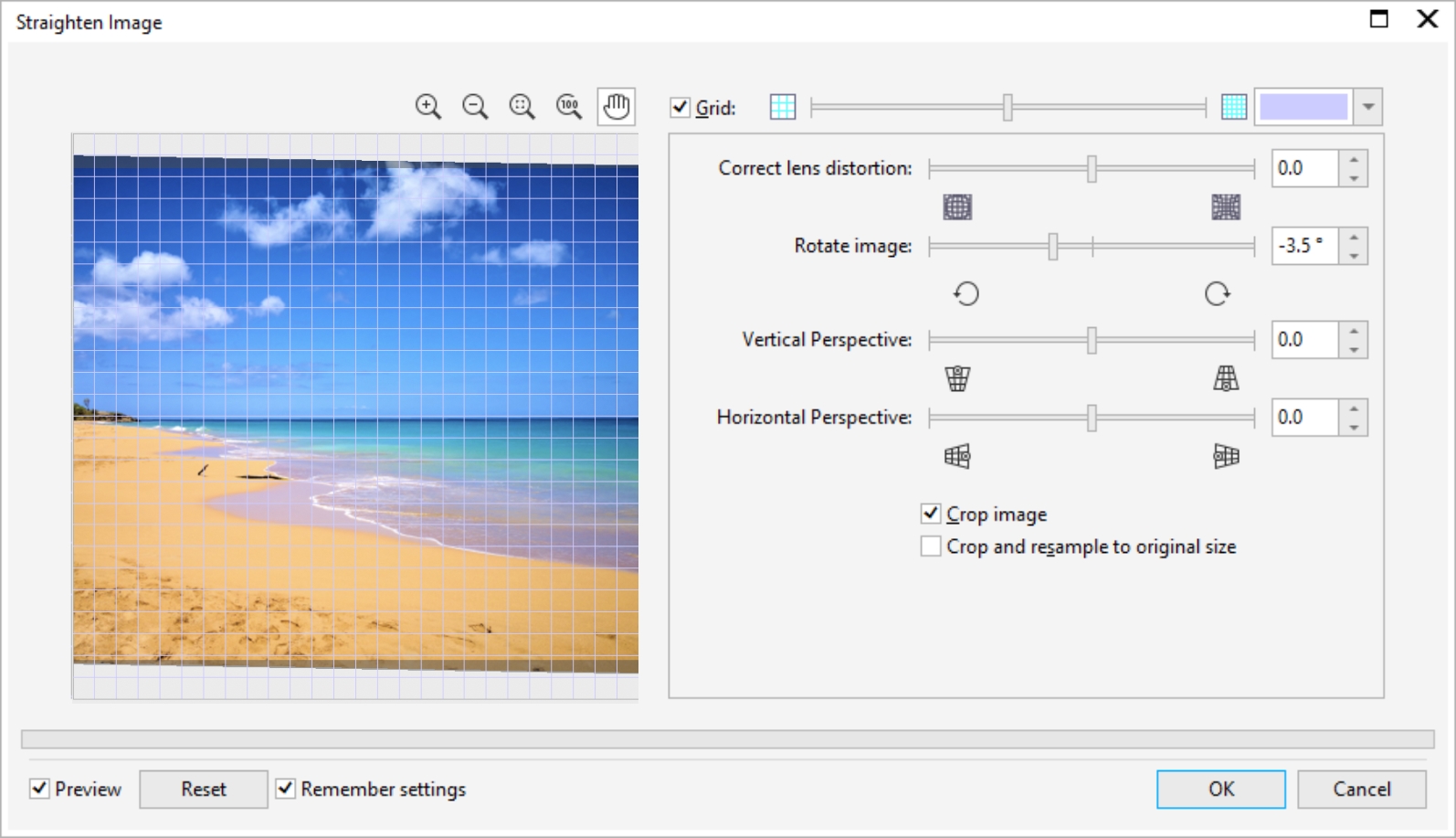1456x838 pixels.
Task: Select the Pan hand tool
Action: (617, 107)
